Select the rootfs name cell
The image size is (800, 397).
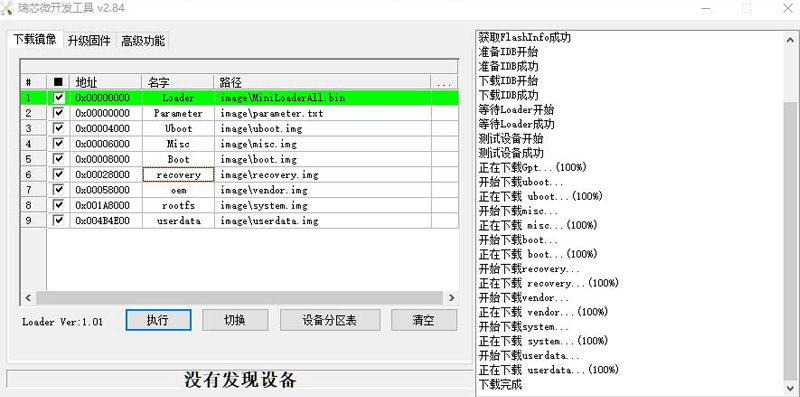point(178,205)
